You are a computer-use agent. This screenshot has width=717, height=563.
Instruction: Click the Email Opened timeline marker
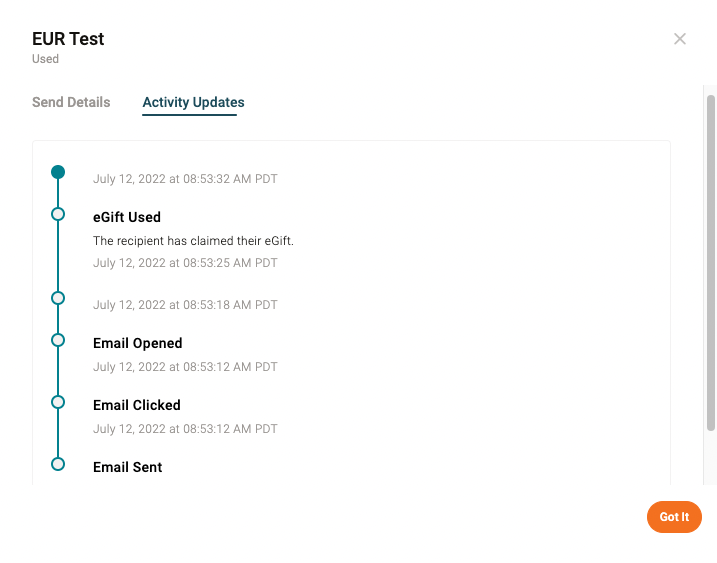coord(58,340)
